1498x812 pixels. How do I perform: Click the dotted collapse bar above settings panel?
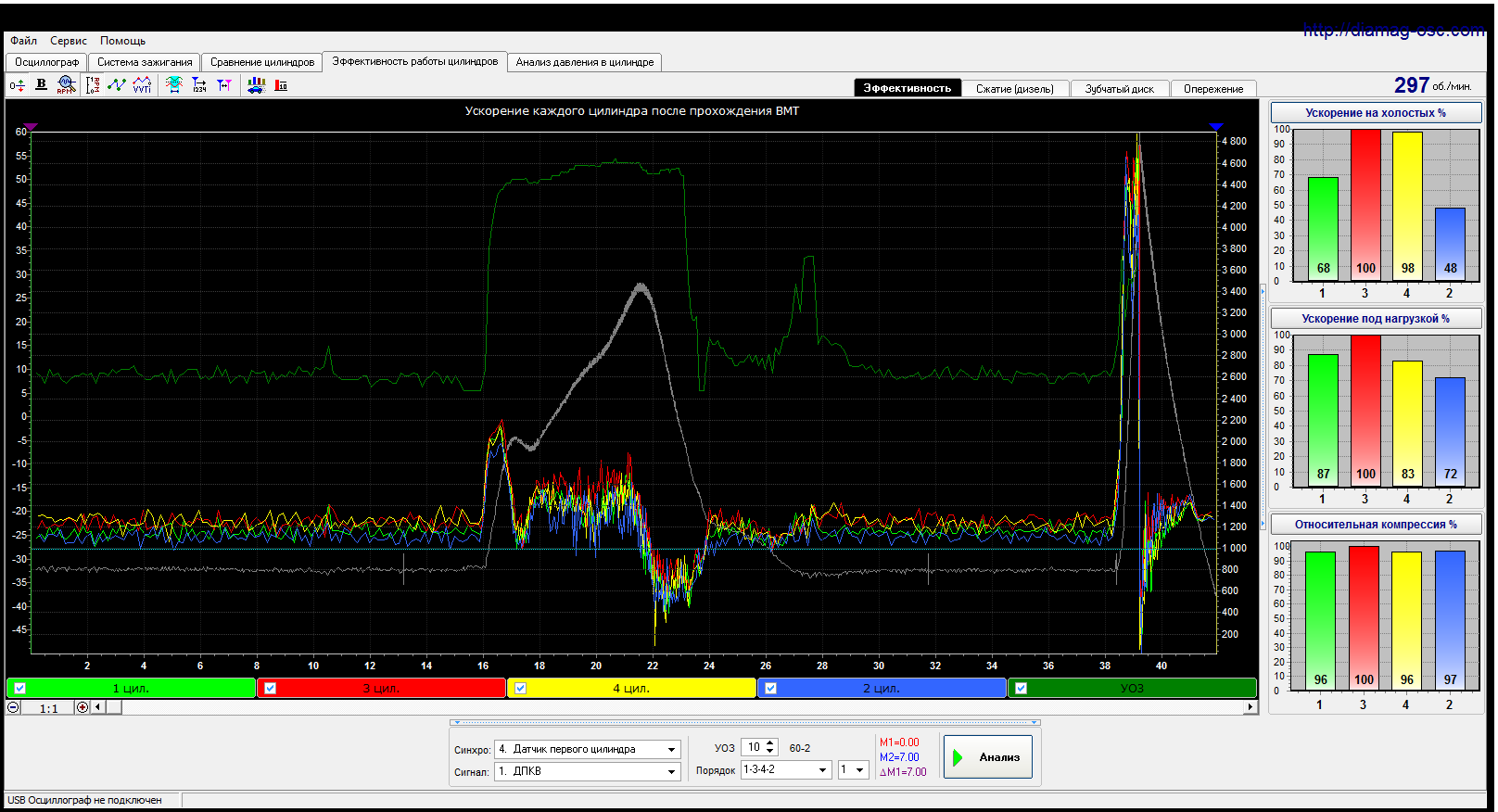[744, 722]
